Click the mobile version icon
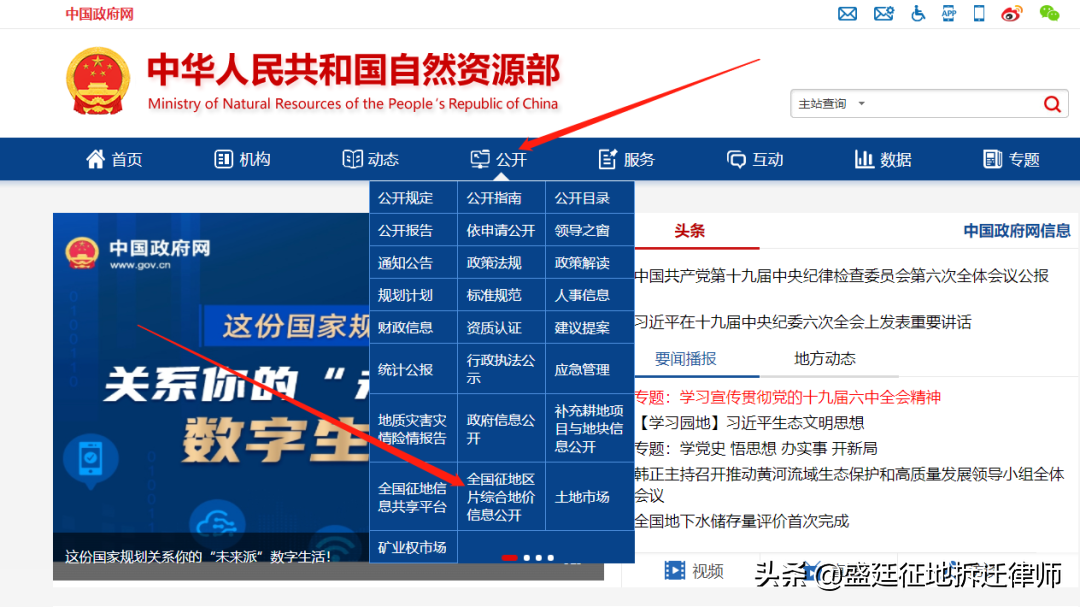1080x607 pixels. (x=978, y=14)
